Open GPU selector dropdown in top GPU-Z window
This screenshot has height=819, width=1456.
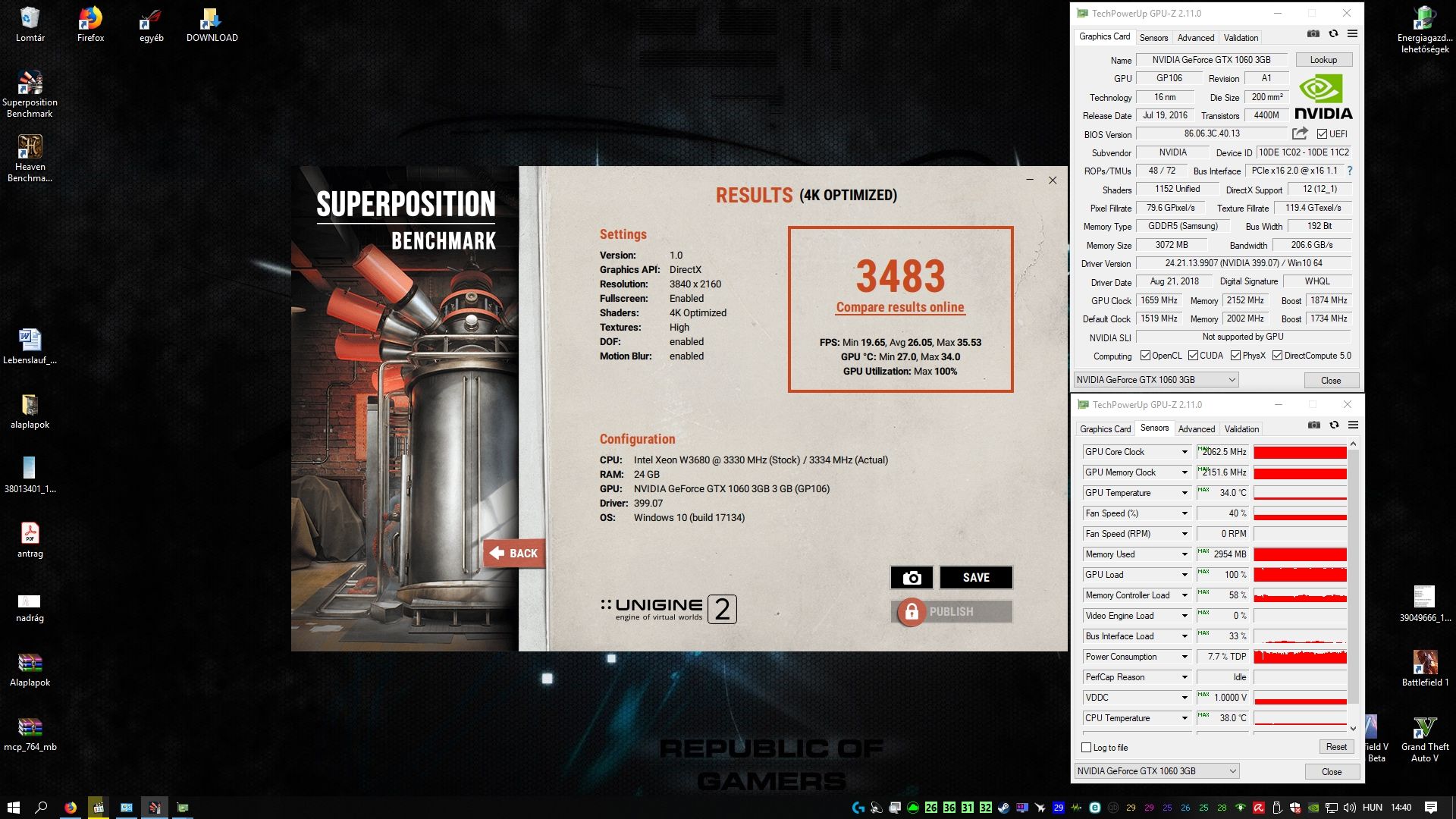coord(1156,380)
